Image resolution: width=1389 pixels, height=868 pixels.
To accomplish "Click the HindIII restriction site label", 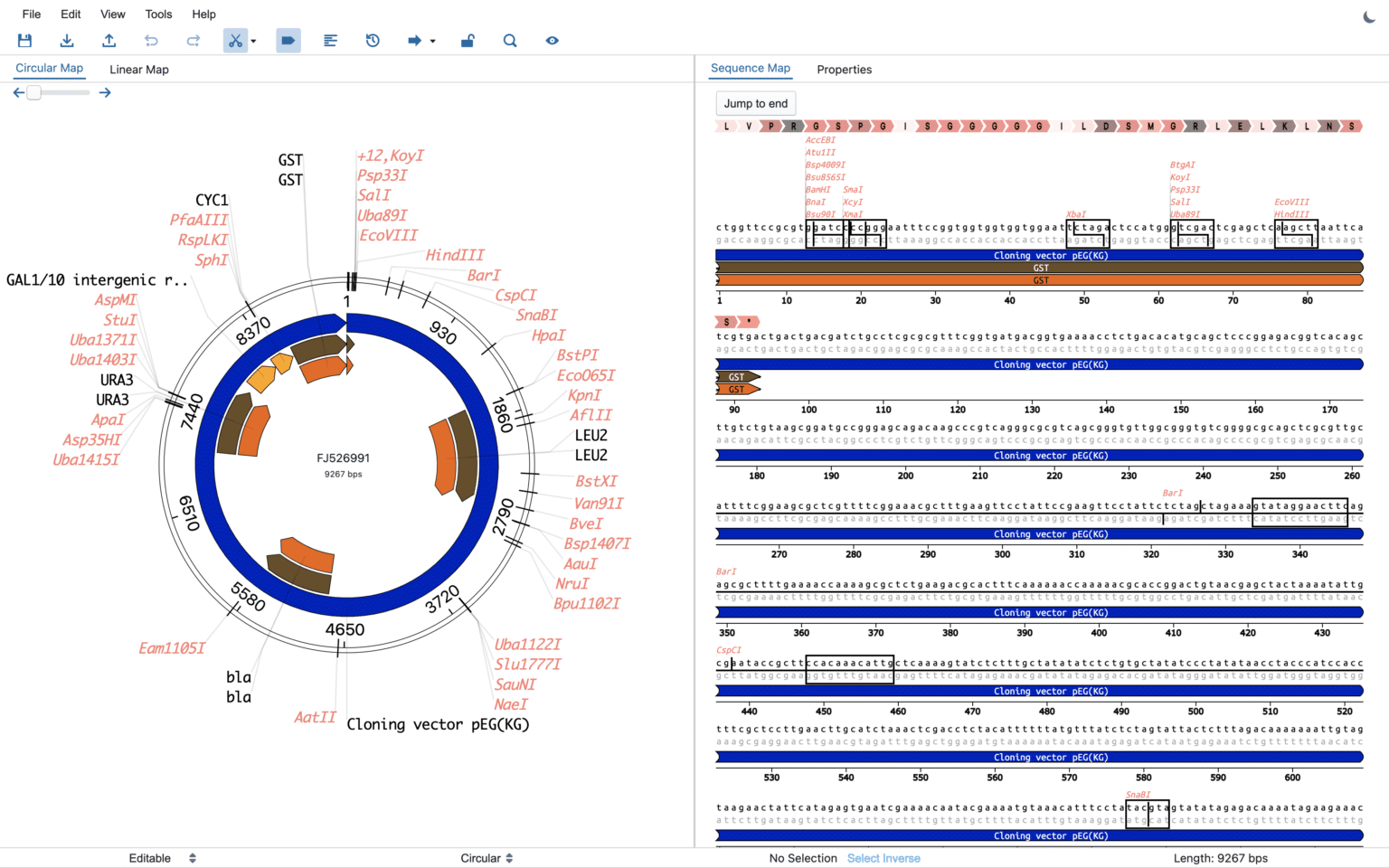I will tap(455, 255).
